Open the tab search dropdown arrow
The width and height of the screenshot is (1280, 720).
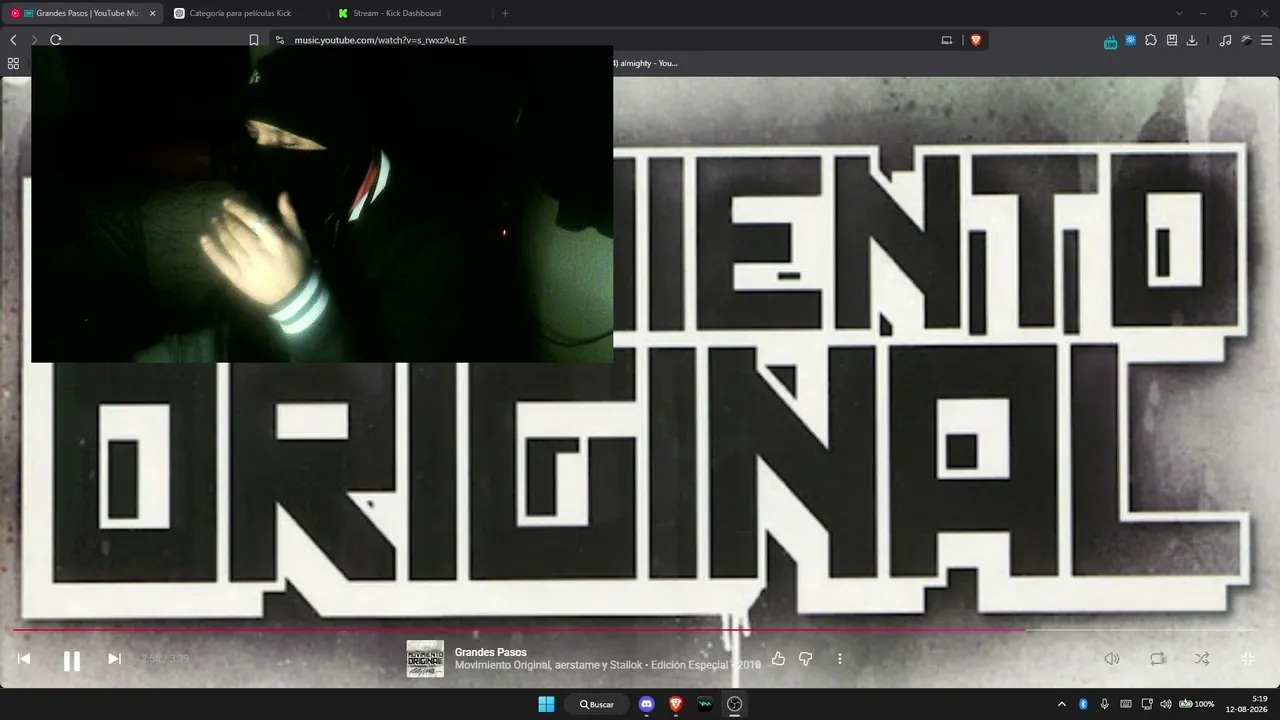[1179, 13]
